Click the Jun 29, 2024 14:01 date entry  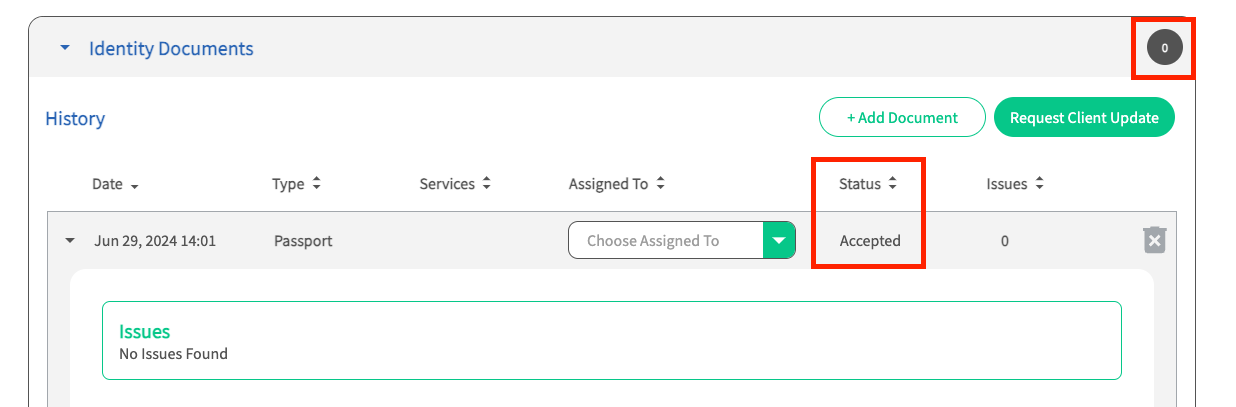pos(155,241)
